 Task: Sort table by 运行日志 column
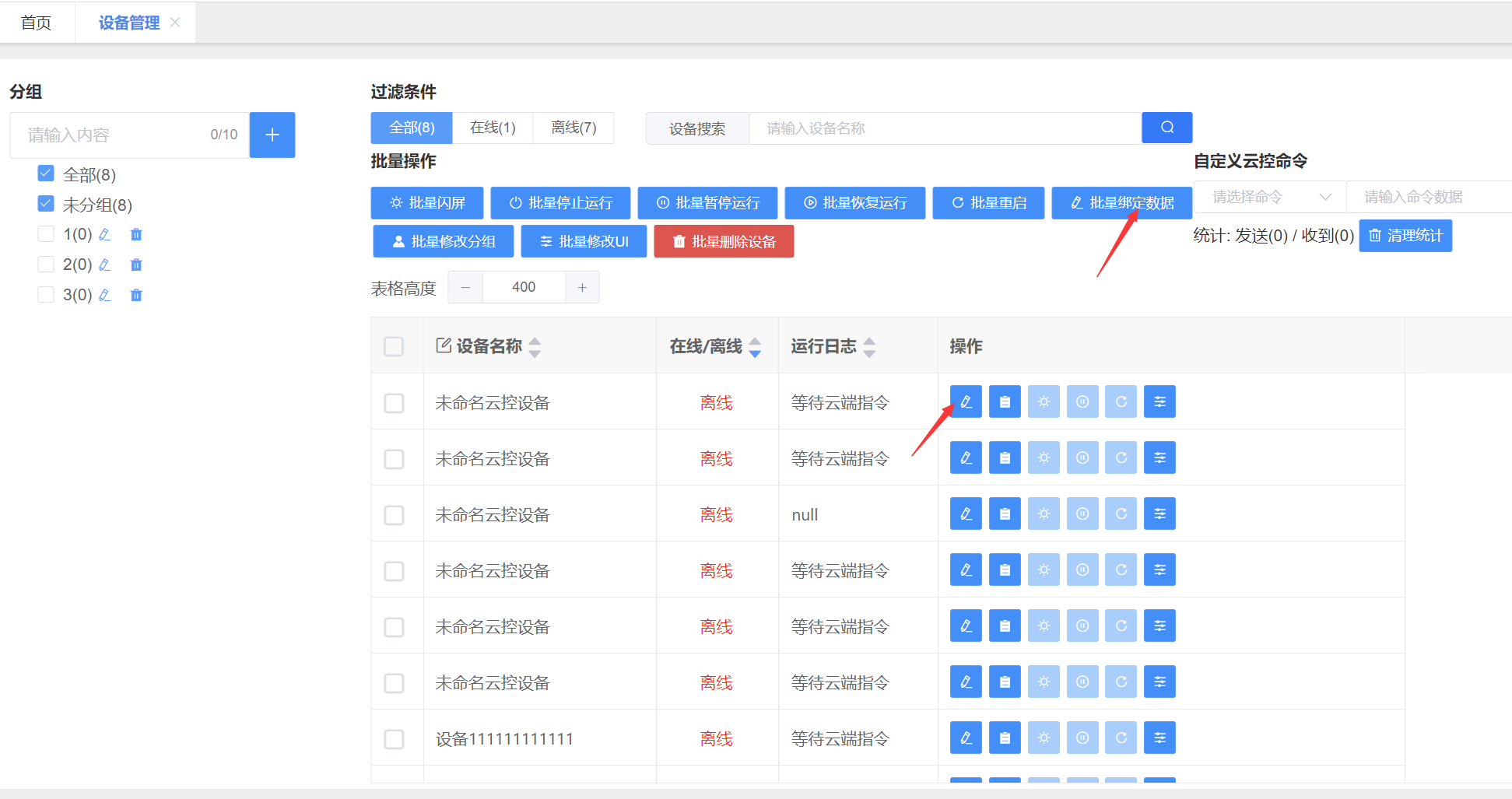coord(869,347)
